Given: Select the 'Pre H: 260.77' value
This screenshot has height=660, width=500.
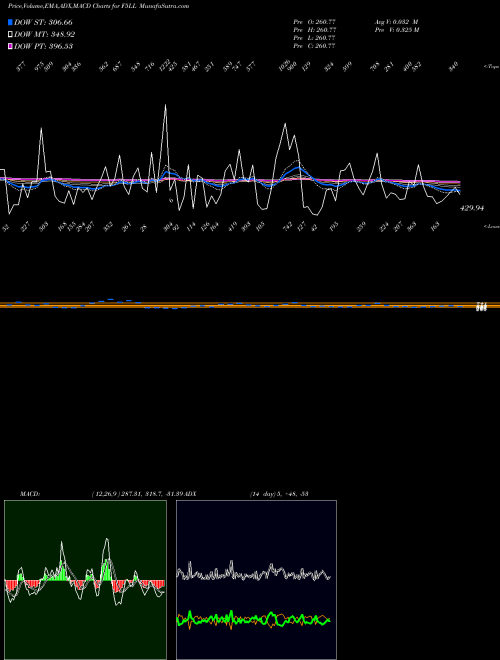Looking at the screenshot, I should click(314, 30).
